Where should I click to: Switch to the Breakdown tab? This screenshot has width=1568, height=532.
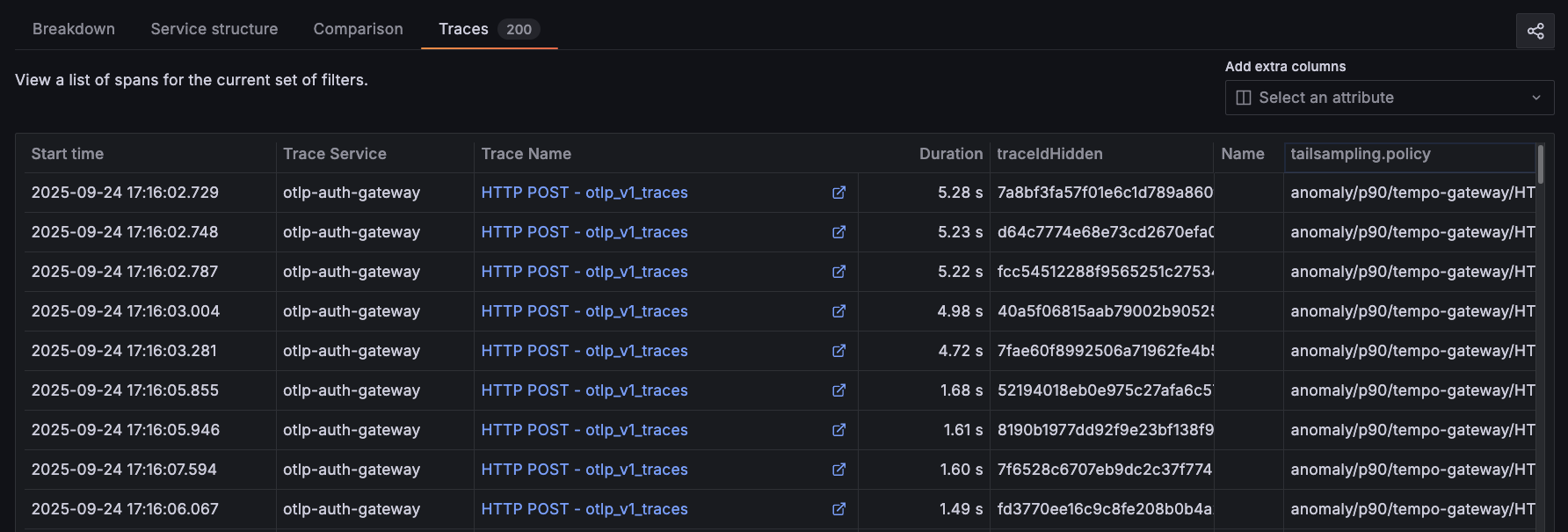coord(74,29)
